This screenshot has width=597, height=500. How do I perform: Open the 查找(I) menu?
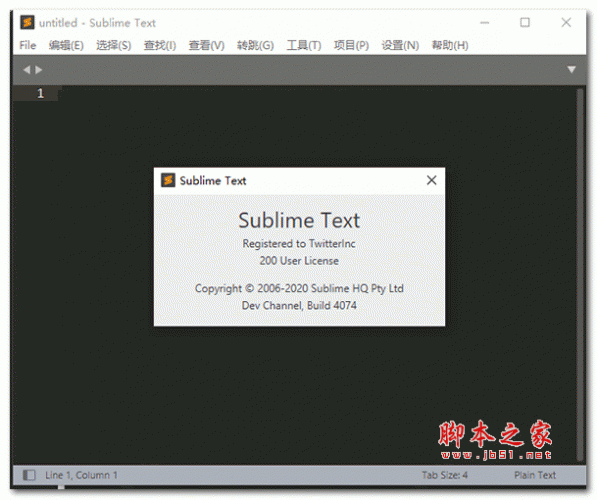[x=160, y=45]
